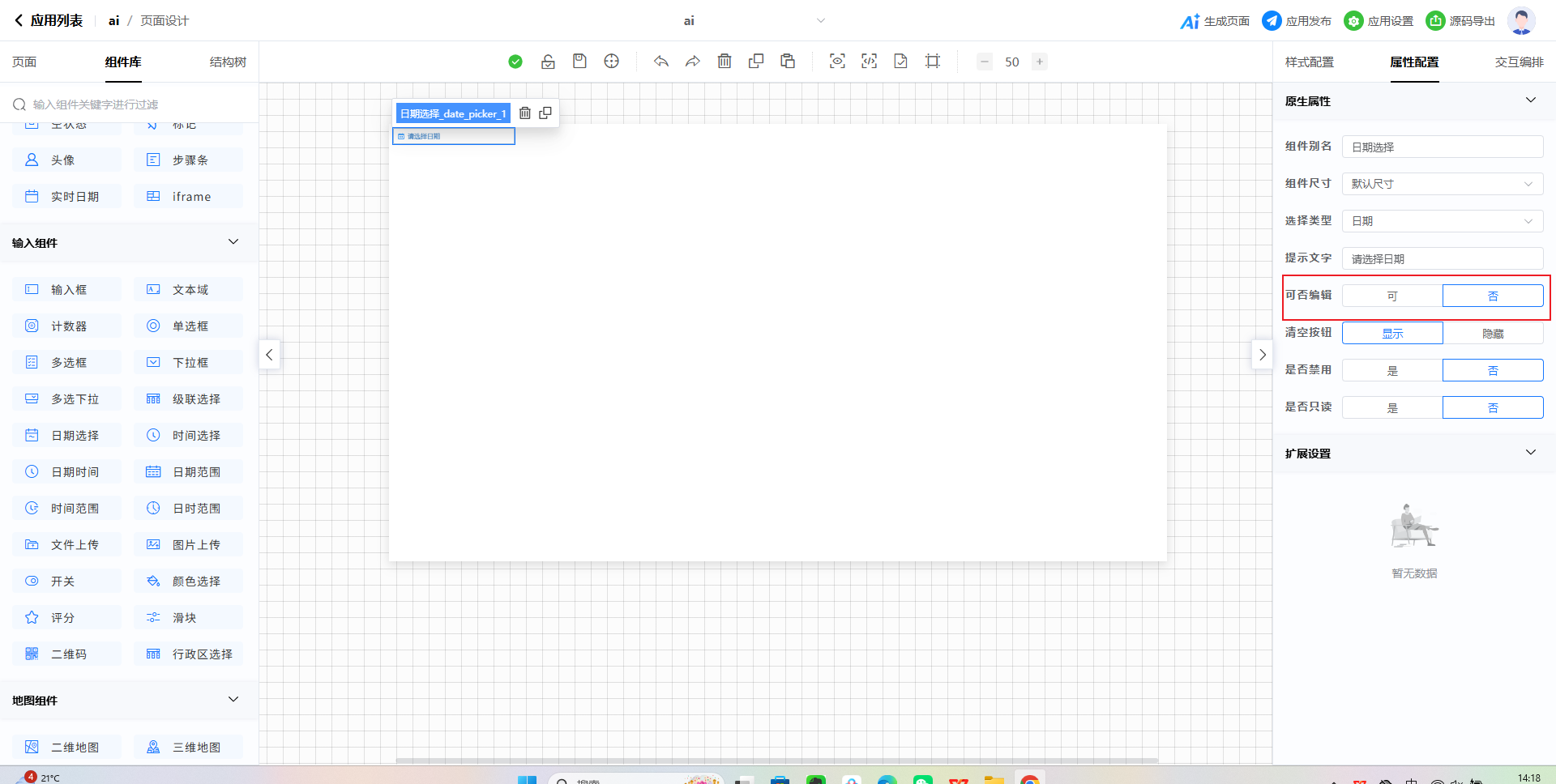Switch to the 结构树 tab
The height and width of the screenshot is (784, 1556).
click(228, 62)
